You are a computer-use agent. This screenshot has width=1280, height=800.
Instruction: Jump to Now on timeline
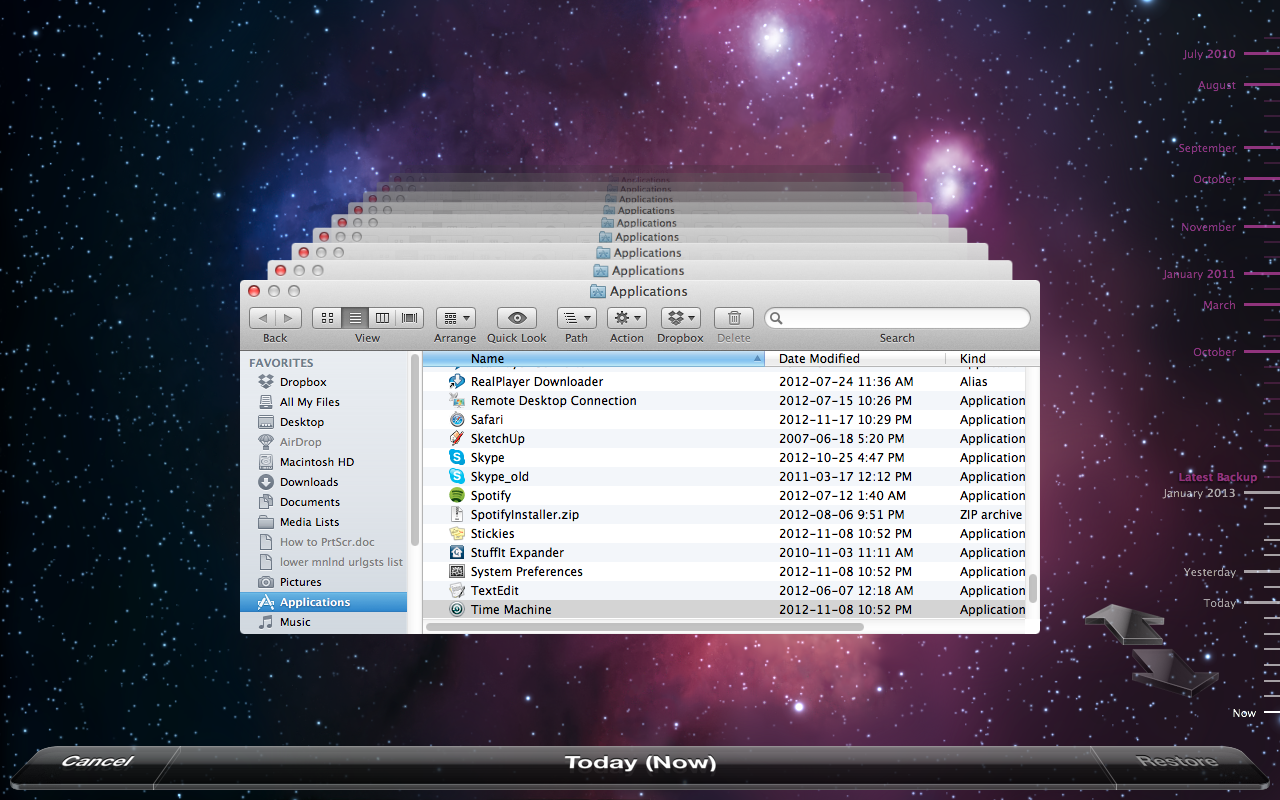pyautogui.click(x=1244, y=713)
